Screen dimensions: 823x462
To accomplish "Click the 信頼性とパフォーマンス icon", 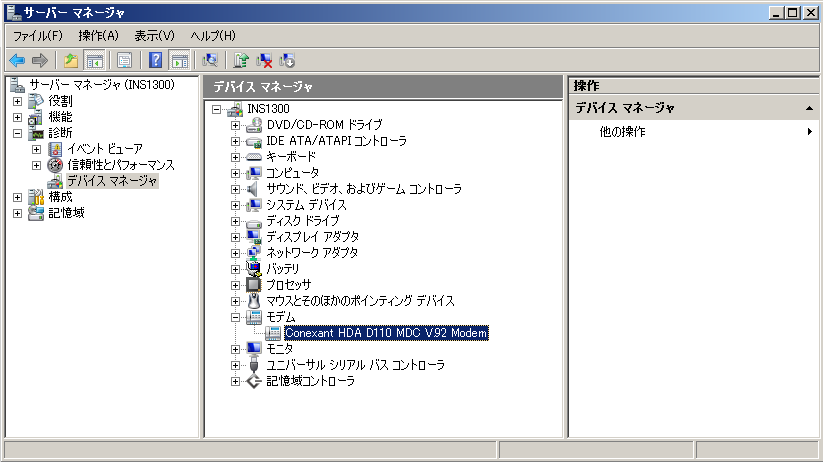I will pyautogui.click(x=55, y=165).
